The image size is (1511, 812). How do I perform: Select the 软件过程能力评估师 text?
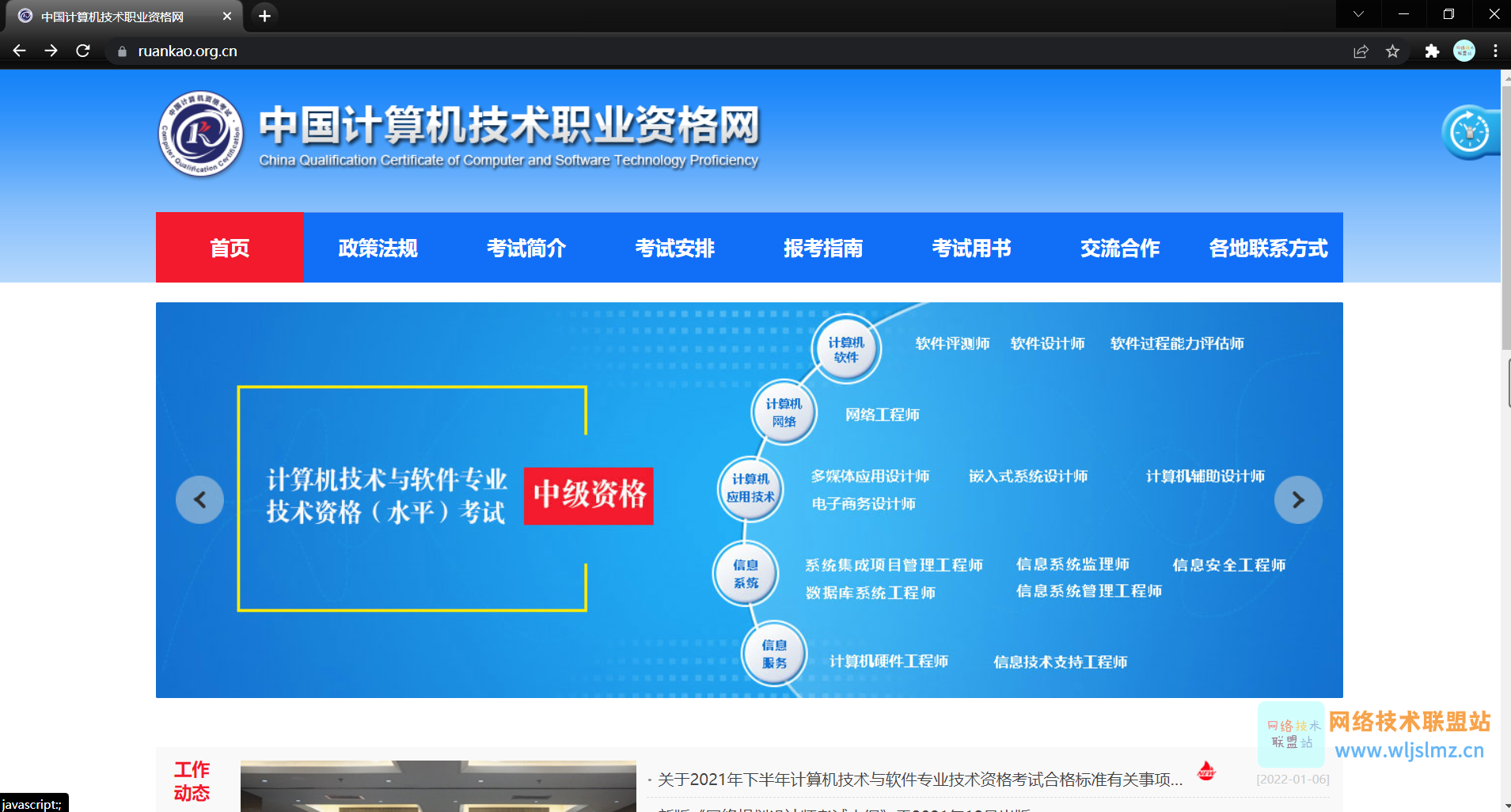(x=1177, y=343)
